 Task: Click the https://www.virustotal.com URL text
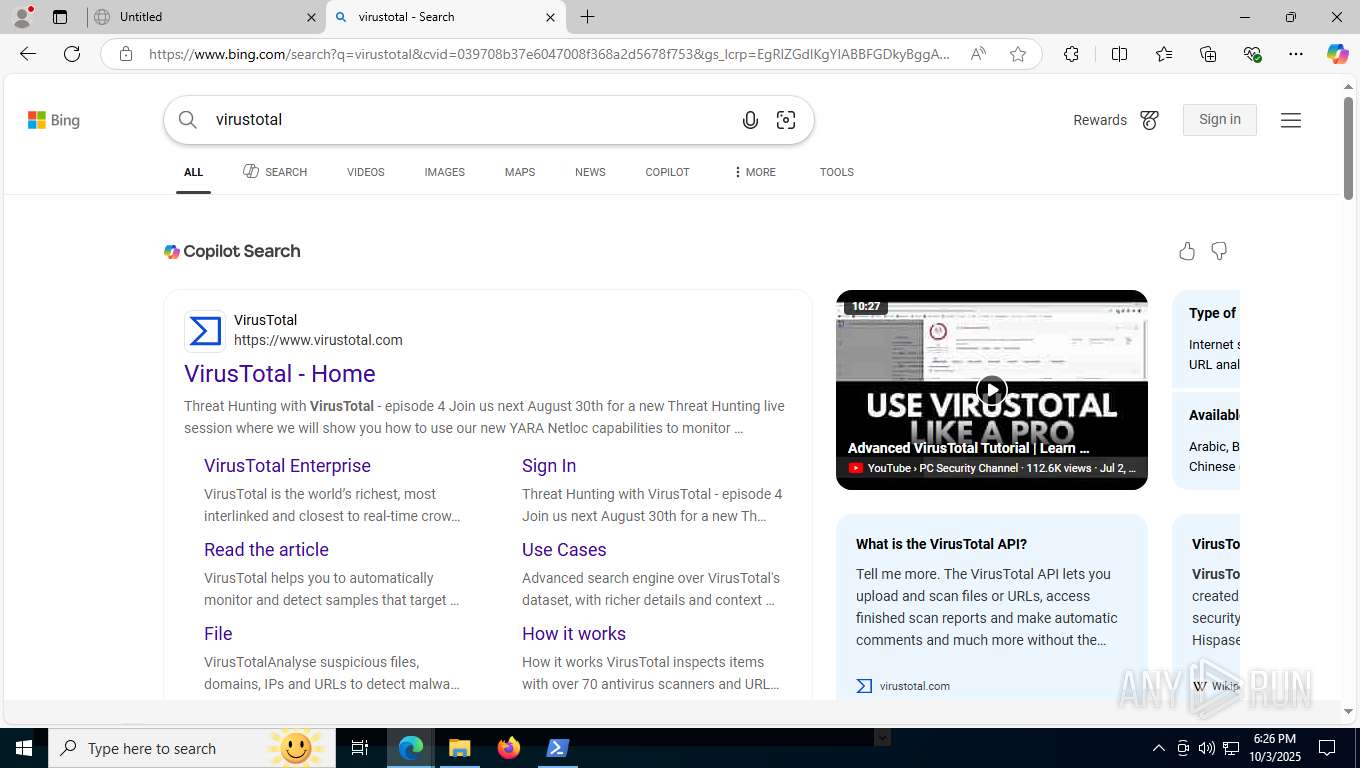(x=318, y=340)
